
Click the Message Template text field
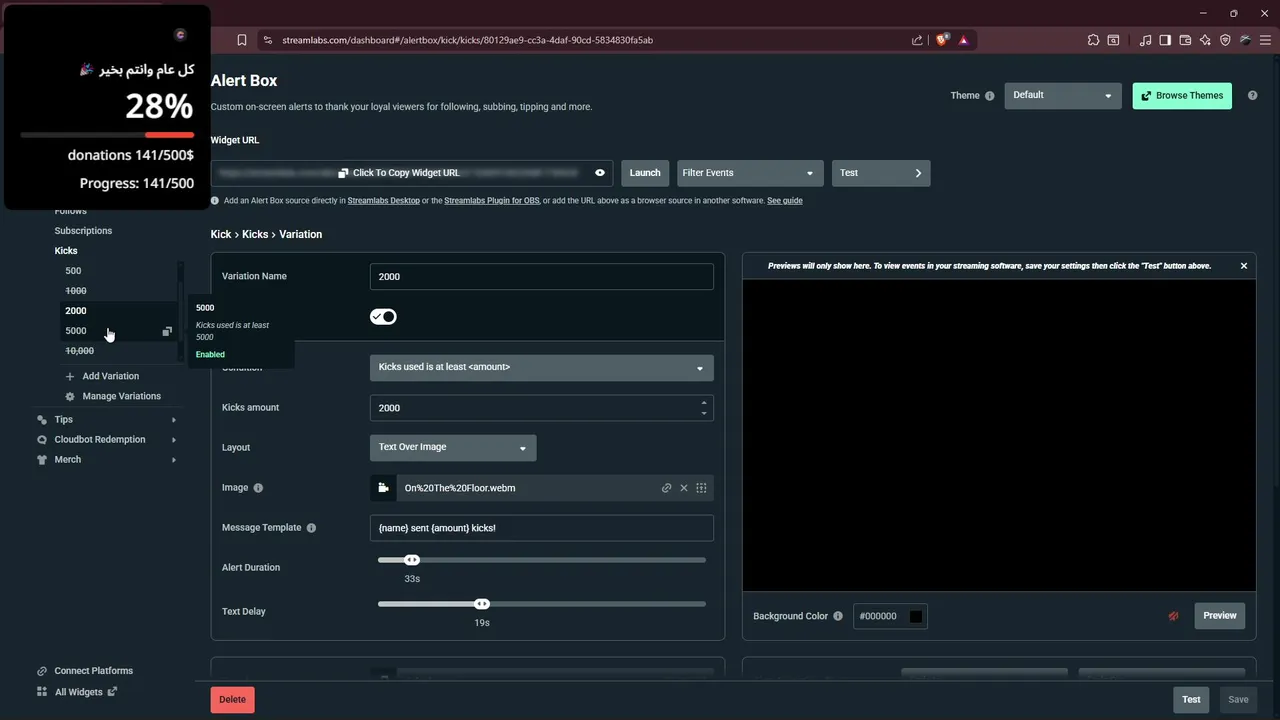(x=542, y=528)
